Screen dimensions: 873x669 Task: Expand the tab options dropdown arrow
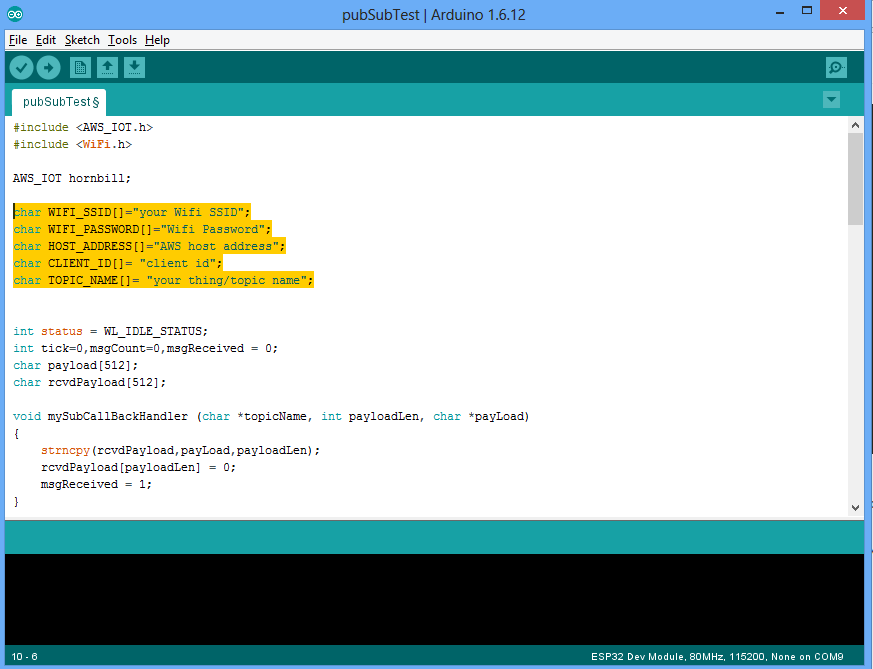(831, 99)
